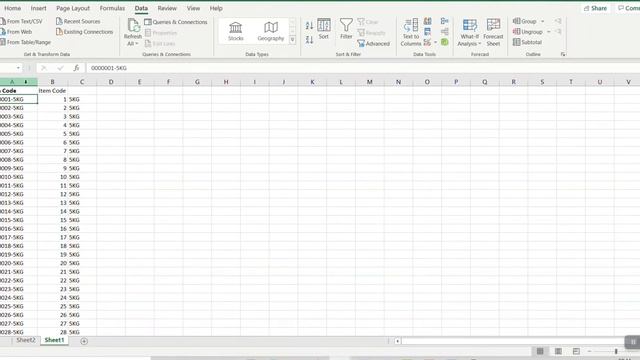Open Recent Sources
Image resolution: width=640 pixels, height=360 pixels.
78,21
